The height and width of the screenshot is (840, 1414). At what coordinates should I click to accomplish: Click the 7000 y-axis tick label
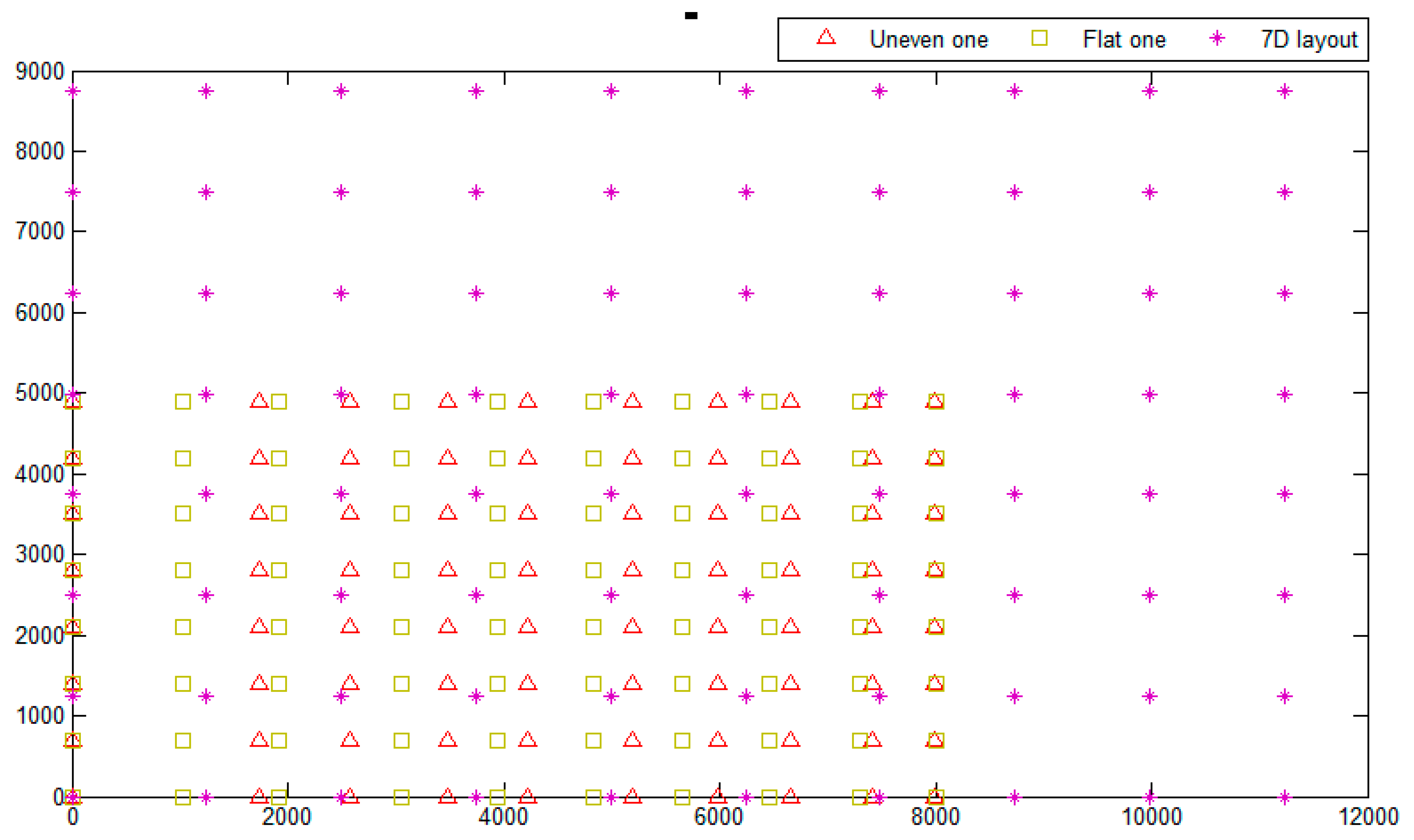pyautogui.click(x=40, y=231)
